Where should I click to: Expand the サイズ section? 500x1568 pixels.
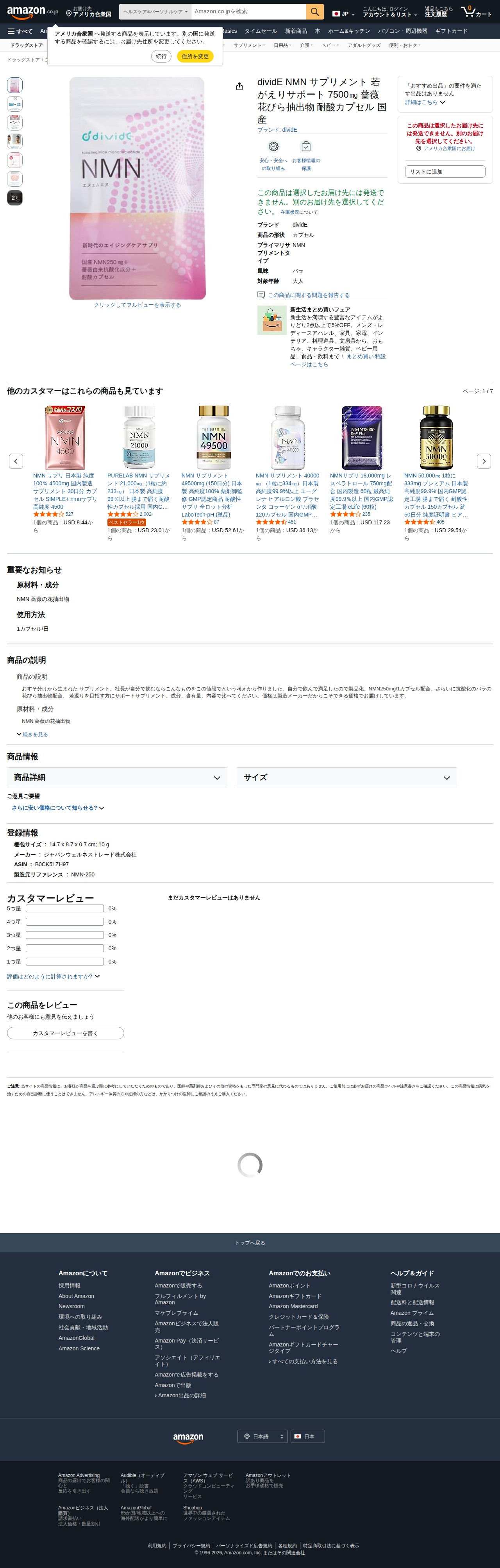point(347,777)
